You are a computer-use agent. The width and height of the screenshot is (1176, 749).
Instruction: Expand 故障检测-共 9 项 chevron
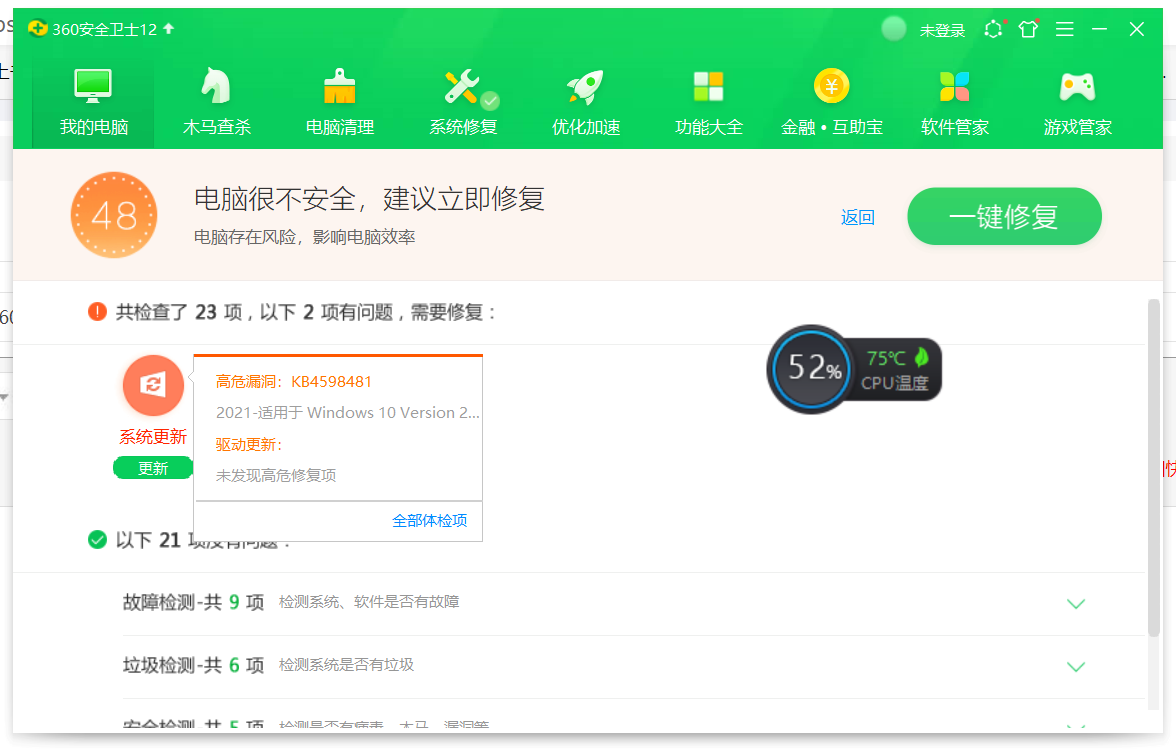tap(1076, 604)
